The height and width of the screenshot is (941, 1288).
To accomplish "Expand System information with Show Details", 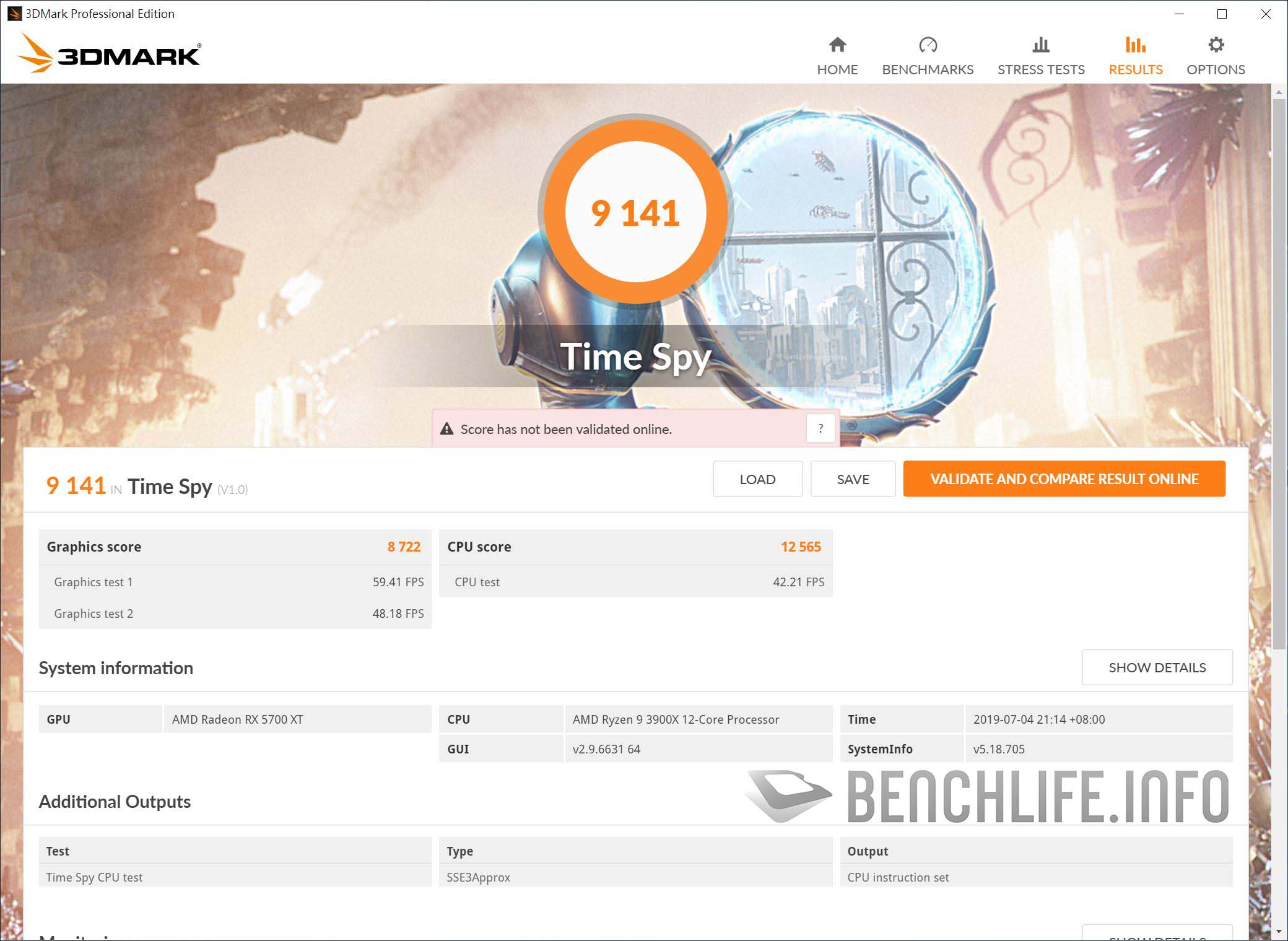I will pyautogui.click(x=1157, y=667).
